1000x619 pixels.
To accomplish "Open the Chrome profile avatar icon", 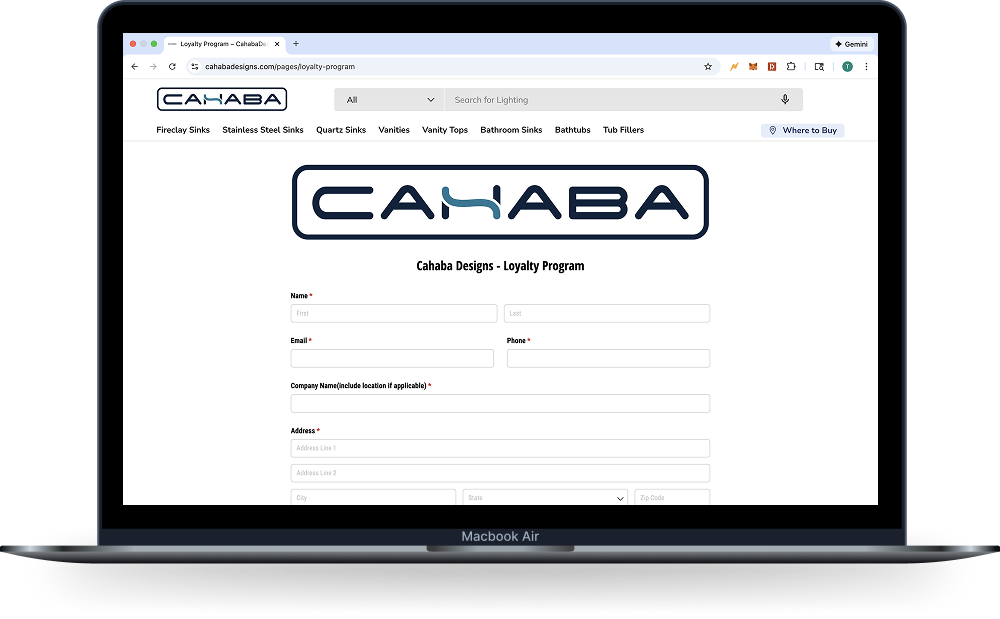I will [x=847, y=66].
